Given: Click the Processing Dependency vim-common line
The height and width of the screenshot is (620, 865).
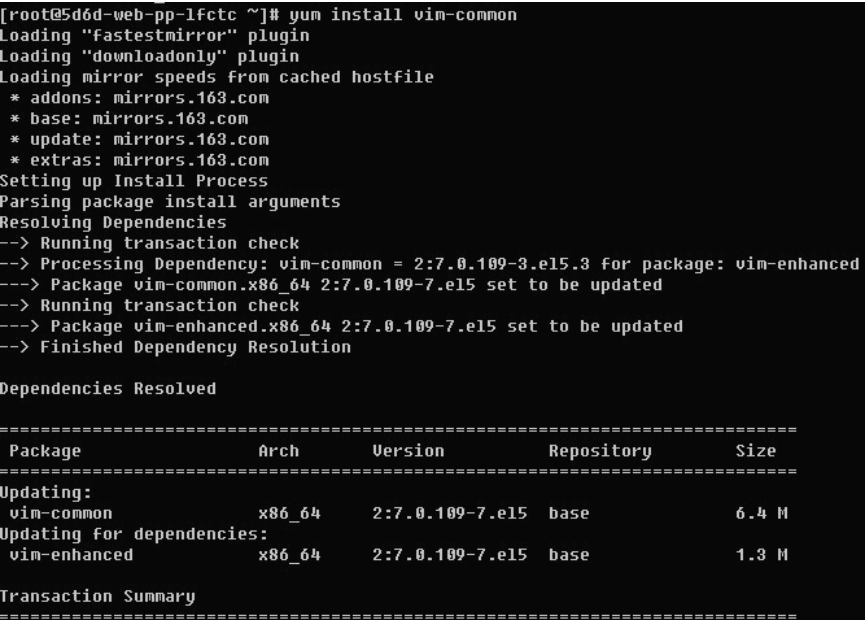Looking at the screenshot, I should [430, 264].
